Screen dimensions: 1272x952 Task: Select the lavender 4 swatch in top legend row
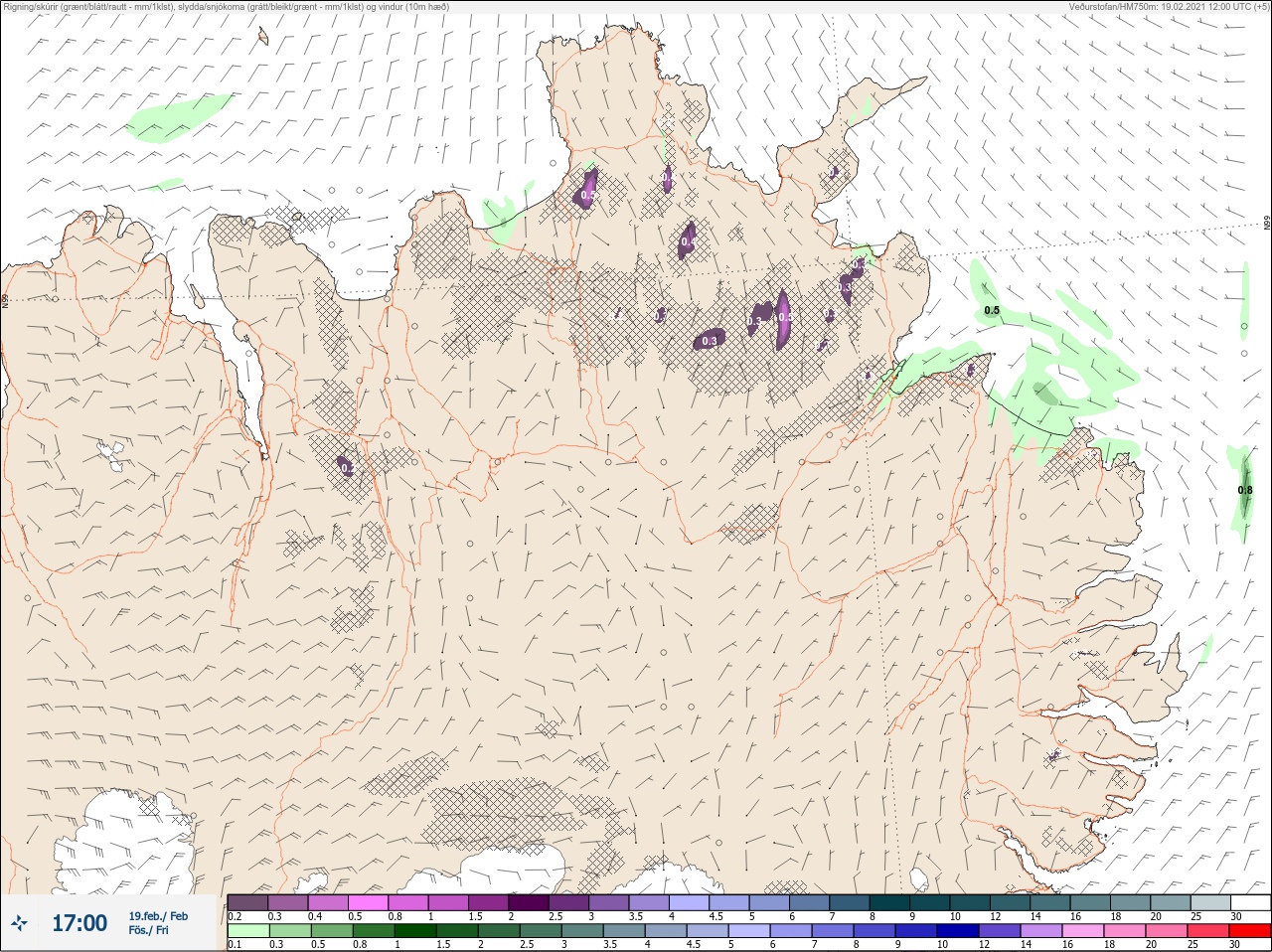tap(690, 902)
